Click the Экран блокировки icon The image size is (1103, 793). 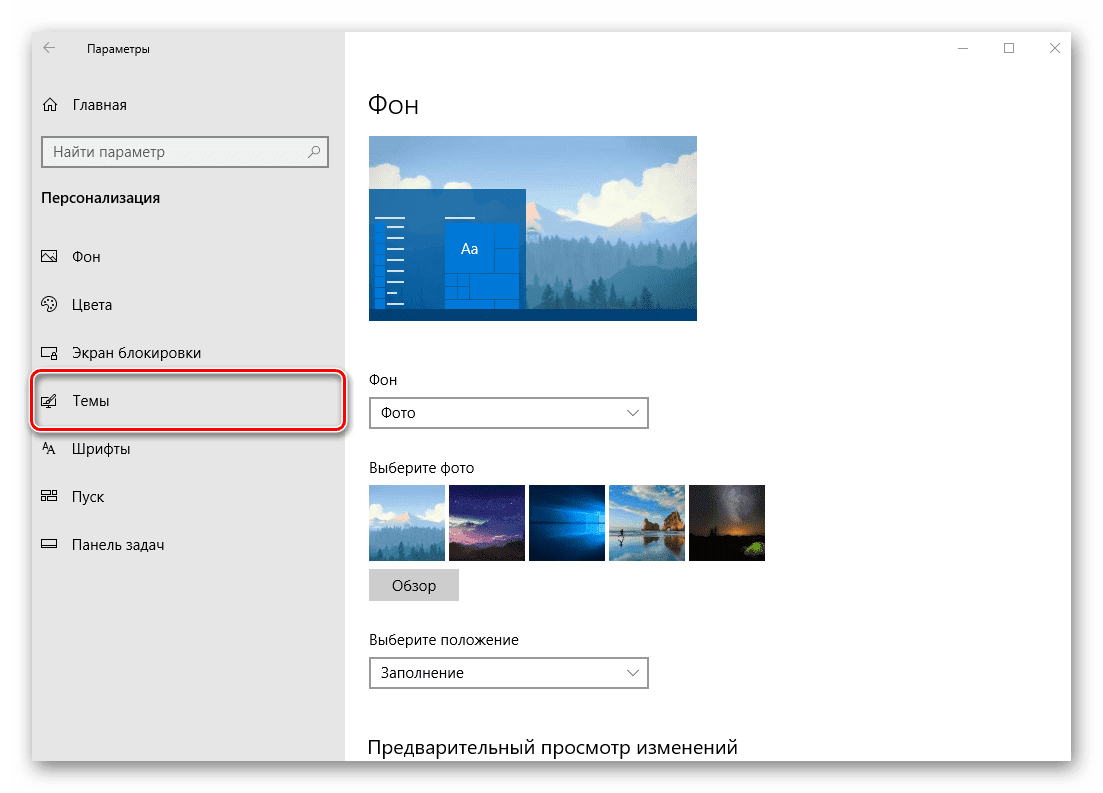[49, 353]
